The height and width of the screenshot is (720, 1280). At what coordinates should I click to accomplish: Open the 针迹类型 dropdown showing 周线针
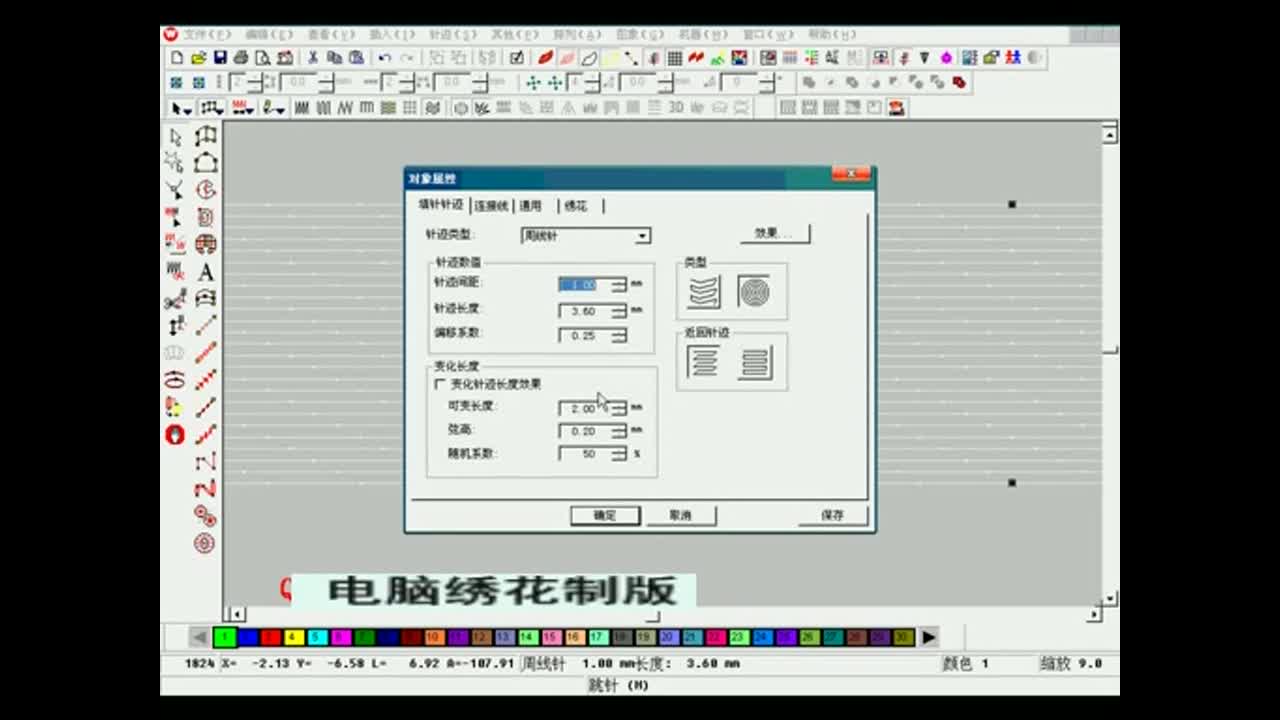coord(644,236)
